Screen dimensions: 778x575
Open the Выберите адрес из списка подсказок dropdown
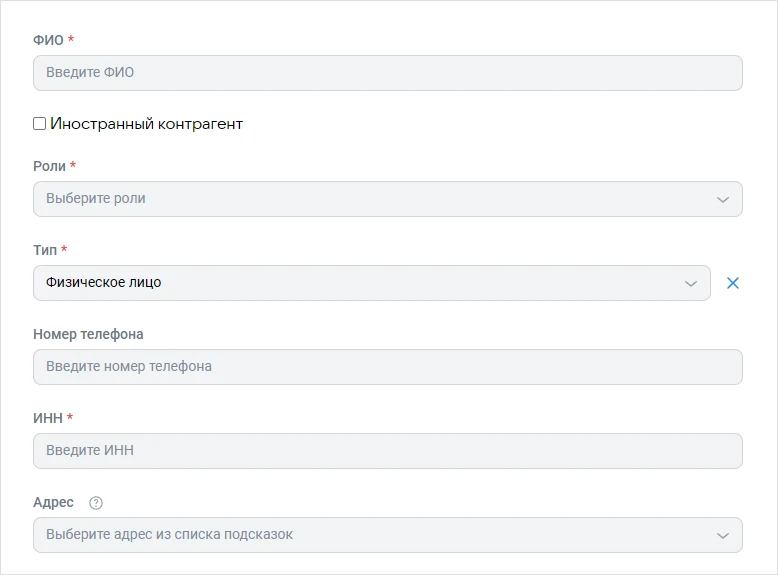pyautogui.click(x=388, y=535)
